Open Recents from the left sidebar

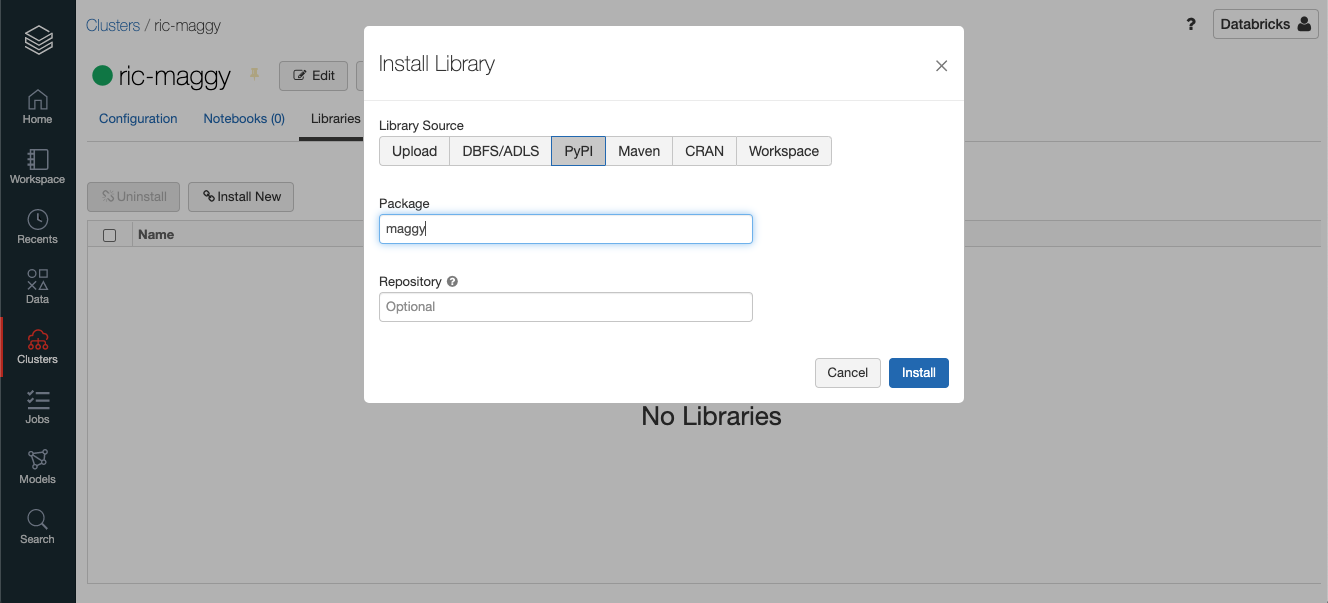click(x=37, y=222)
